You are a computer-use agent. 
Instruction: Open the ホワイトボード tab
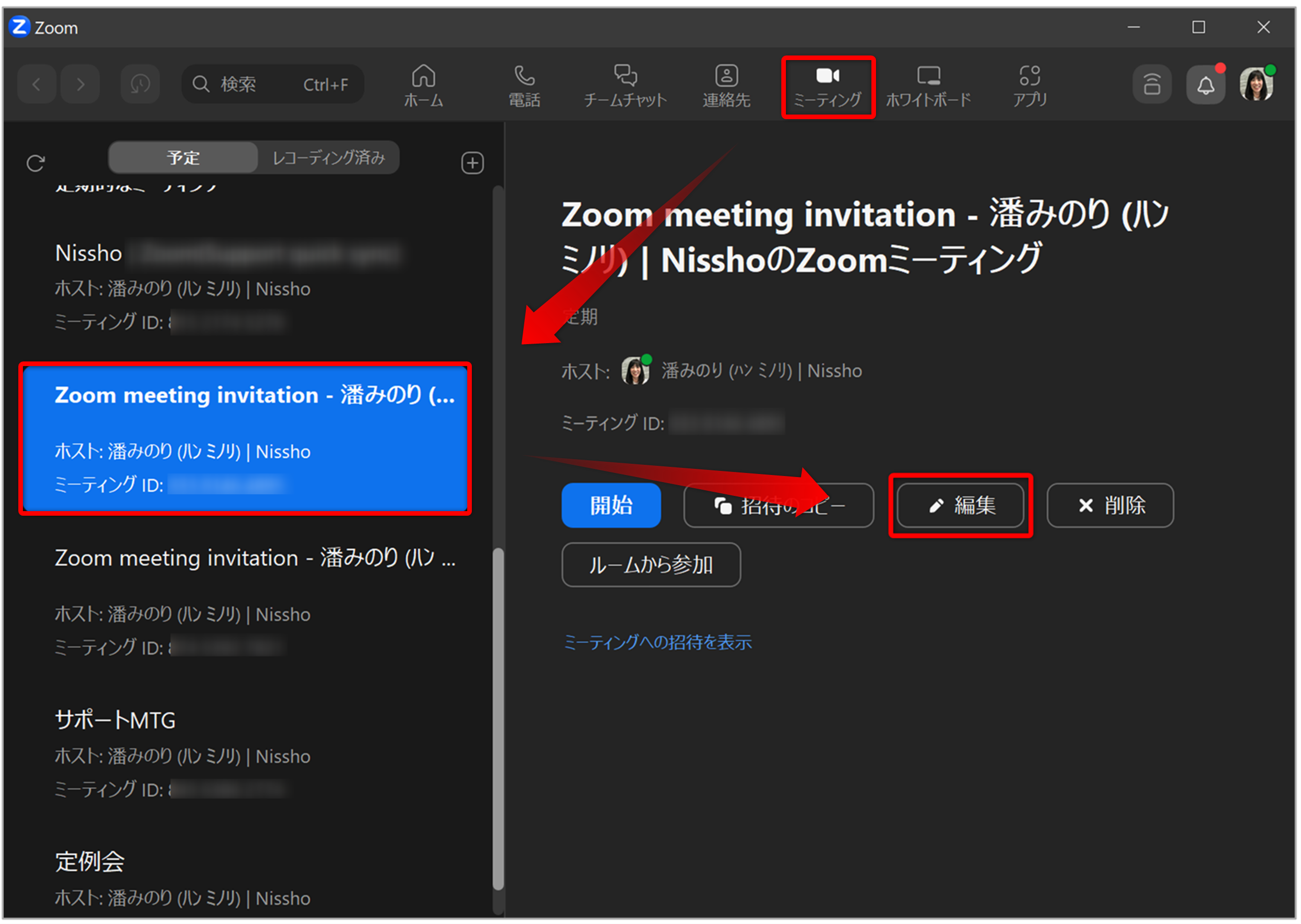928,87
